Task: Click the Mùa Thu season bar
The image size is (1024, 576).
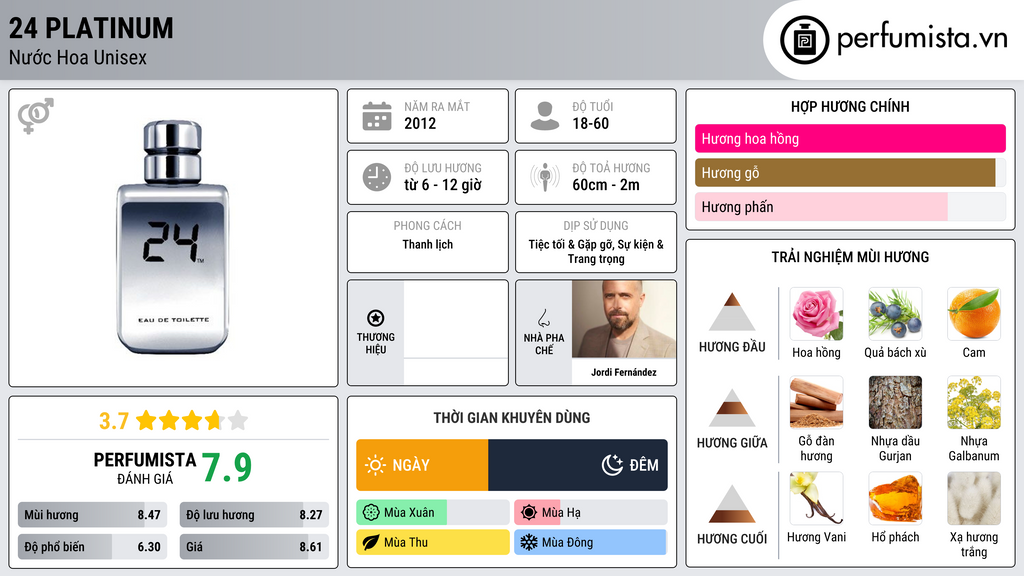Action: [x=432, y=542]
